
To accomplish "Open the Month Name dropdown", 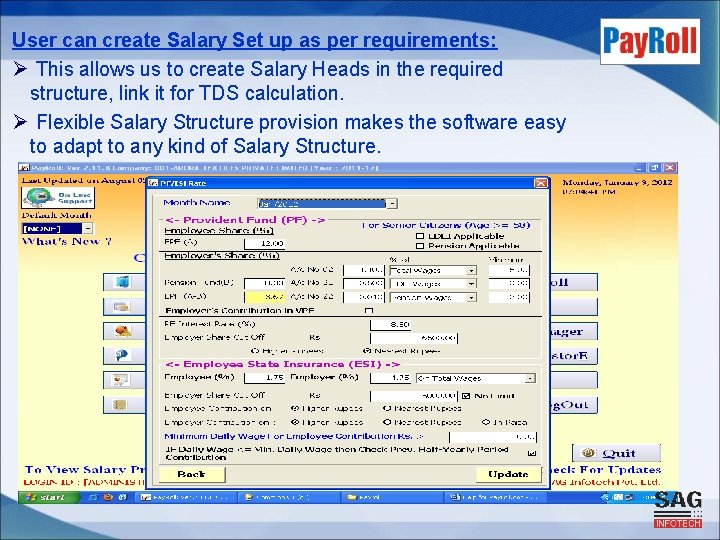I will [392, 203].
